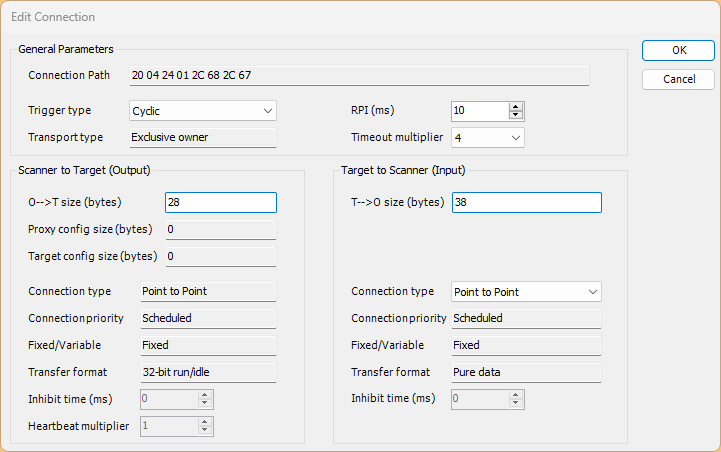Click the Connection Path label
Viewport: 721px width, 452px height.
[69, 75]
